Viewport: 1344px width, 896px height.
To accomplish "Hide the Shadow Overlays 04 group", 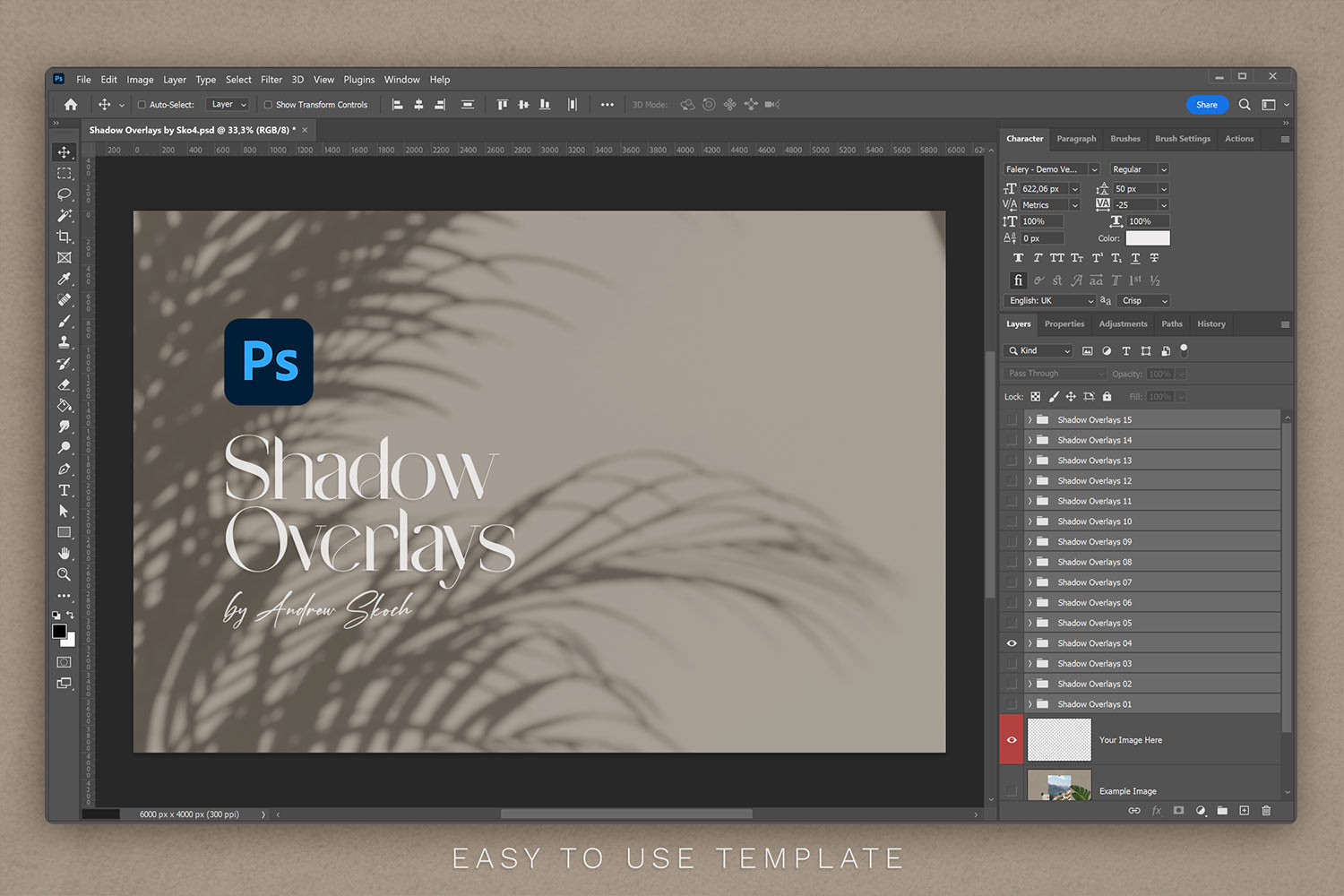I will point(1012,642).
